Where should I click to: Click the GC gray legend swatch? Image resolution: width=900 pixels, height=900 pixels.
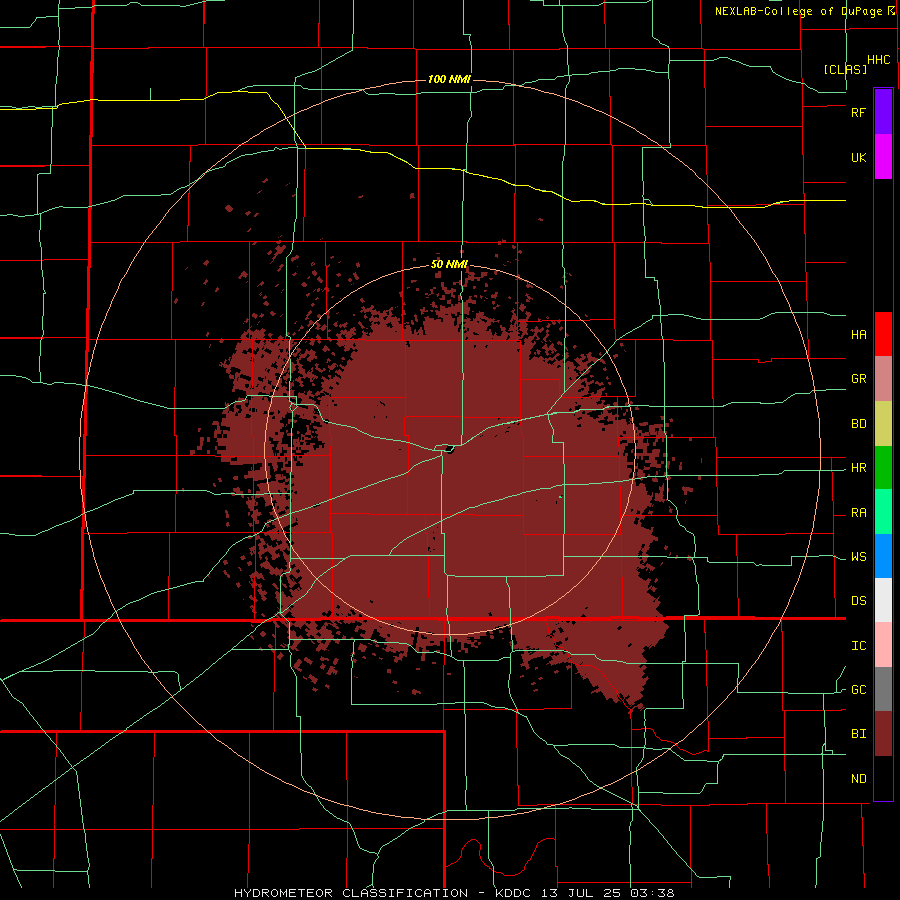883,689
